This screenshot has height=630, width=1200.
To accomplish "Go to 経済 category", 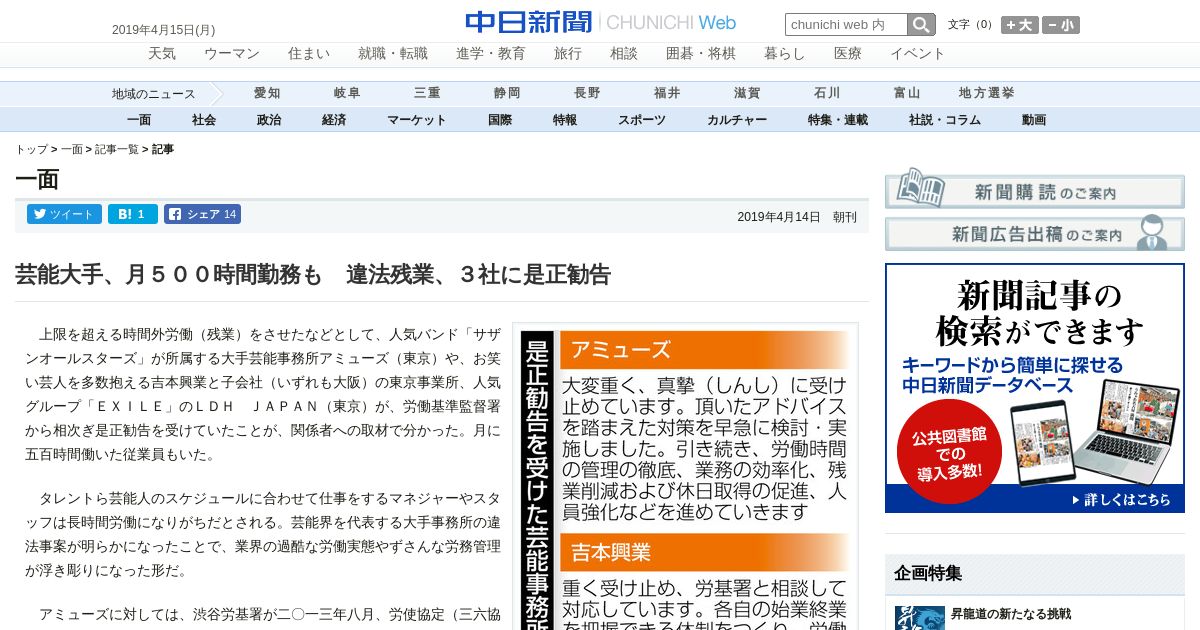I will pyautogui.click(x=334, y=120).
